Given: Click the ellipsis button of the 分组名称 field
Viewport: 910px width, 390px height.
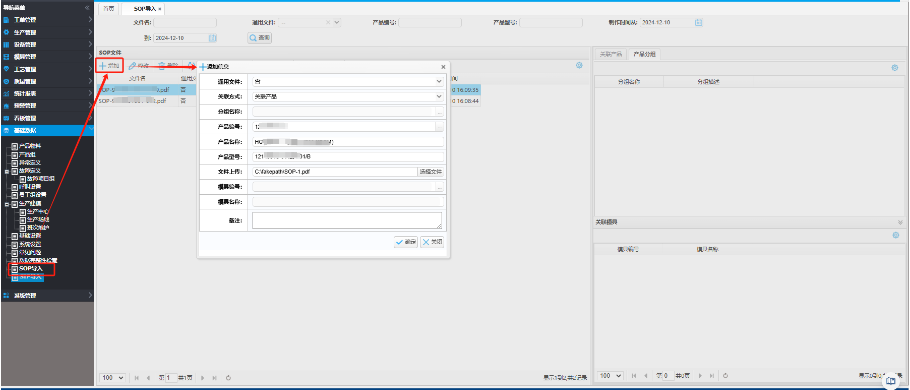Looking at the screenshot, I should pyautogui.click(x=439, y=111).
